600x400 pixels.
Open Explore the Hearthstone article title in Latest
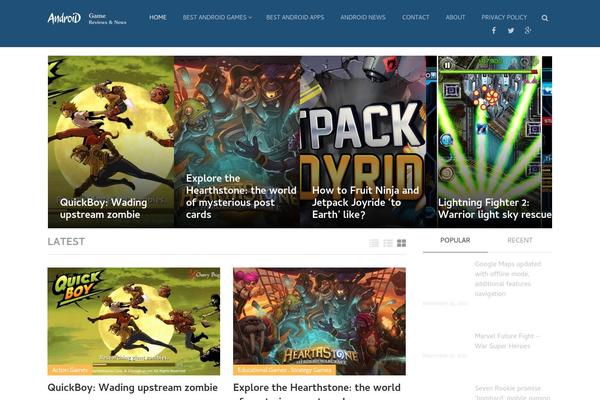point(317,391)
